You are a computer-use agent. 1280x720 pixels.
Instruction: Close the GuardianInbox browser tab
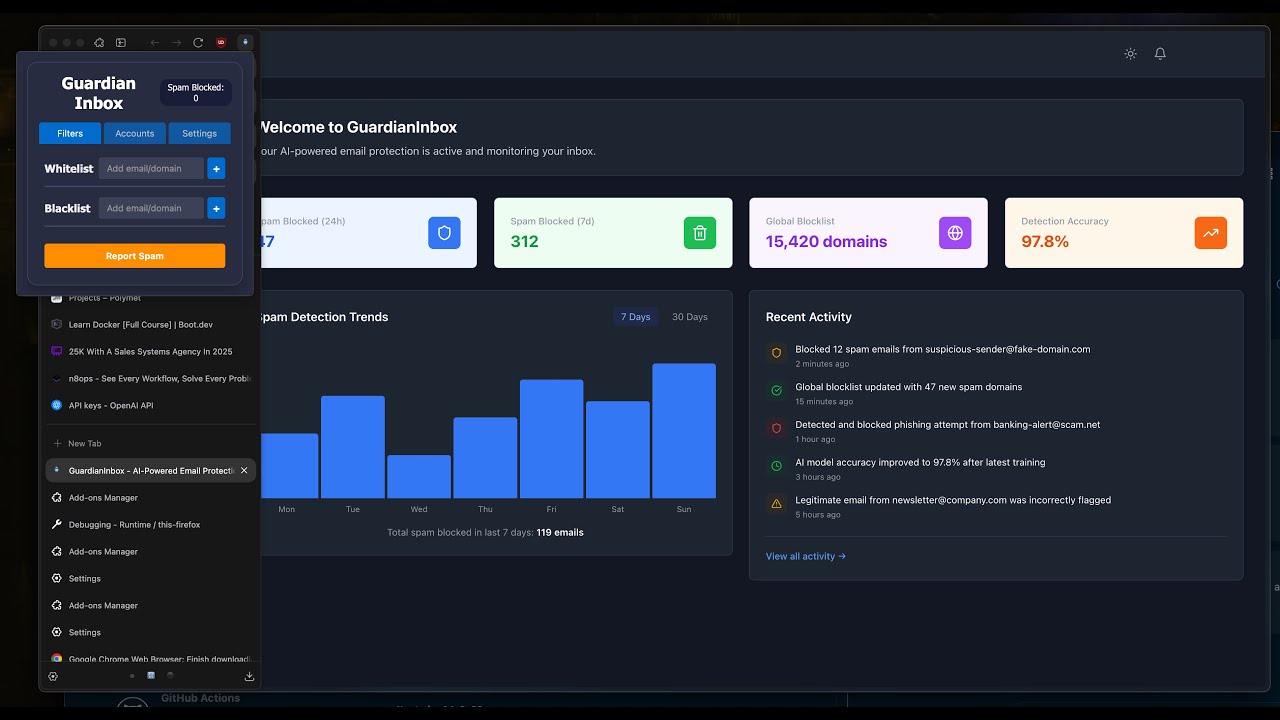coord(244,470)
